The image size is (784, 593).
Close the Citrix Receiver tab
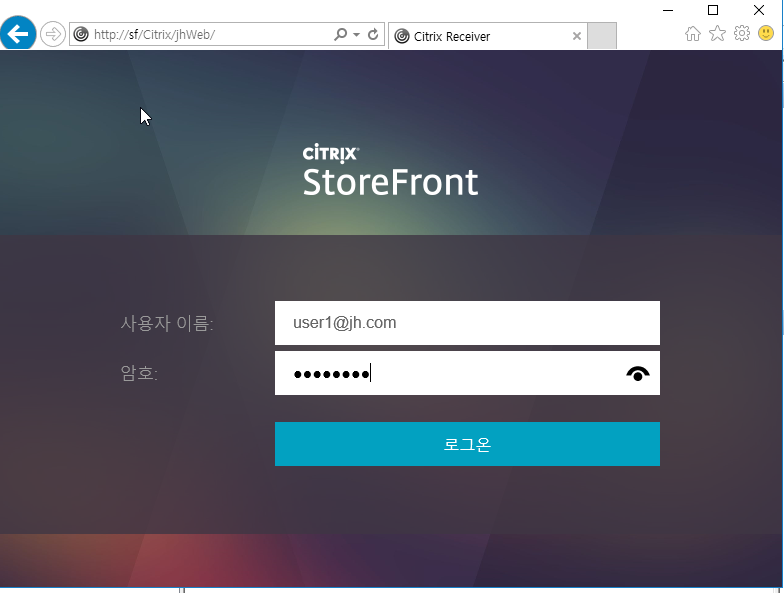coord(576,36)
